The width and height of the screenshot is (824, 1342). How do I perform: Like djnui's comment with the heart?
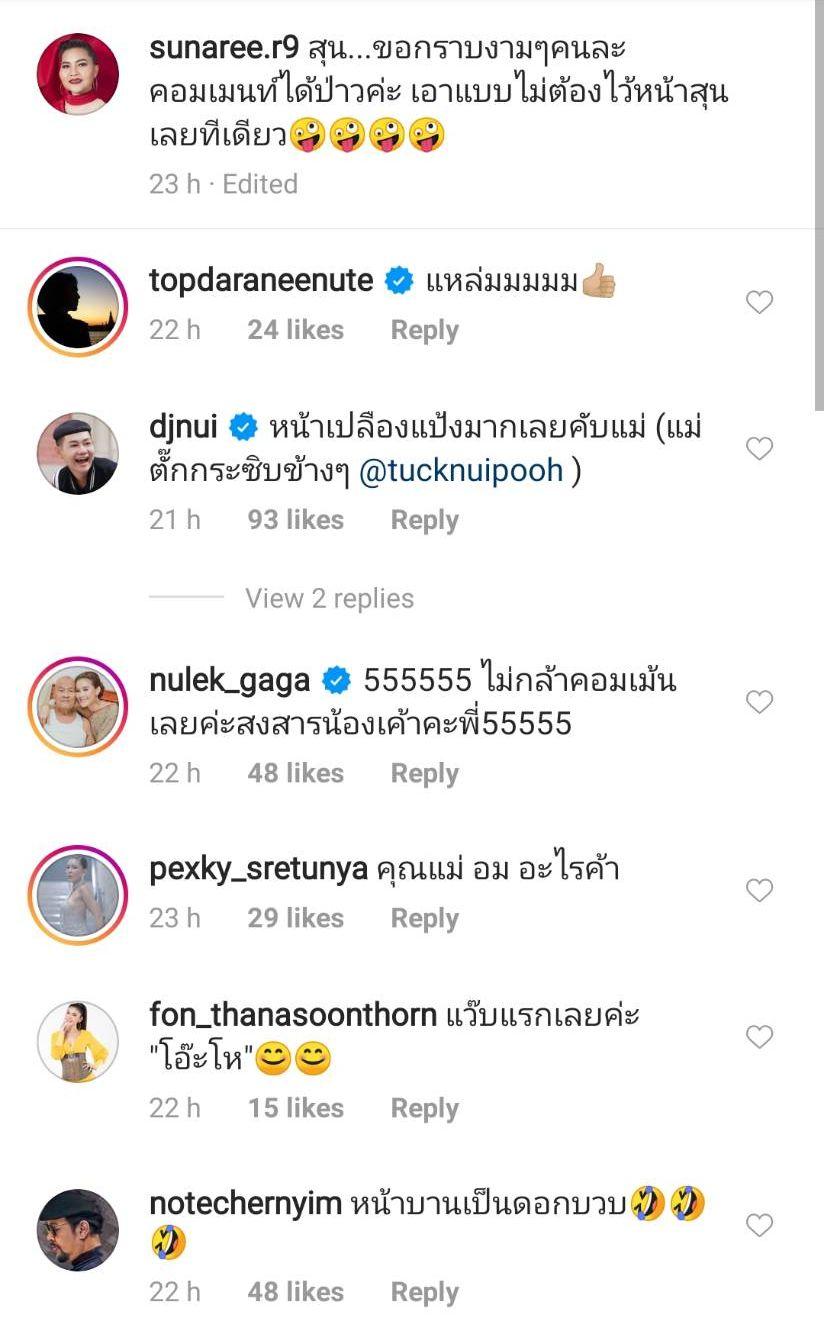tap(760, 449)
